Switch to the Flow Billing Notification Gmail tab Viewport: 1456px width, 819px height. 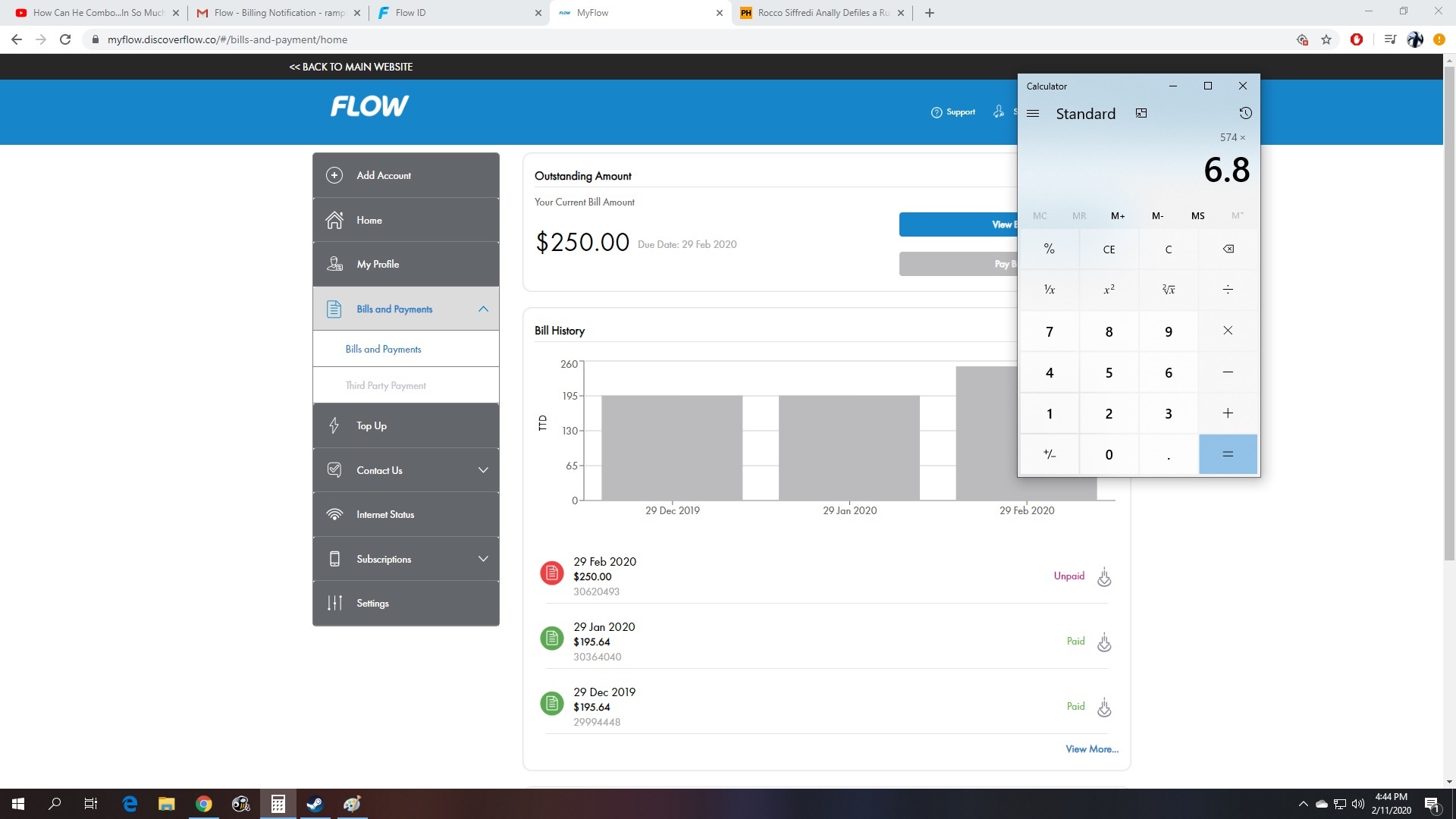point(278,13)
